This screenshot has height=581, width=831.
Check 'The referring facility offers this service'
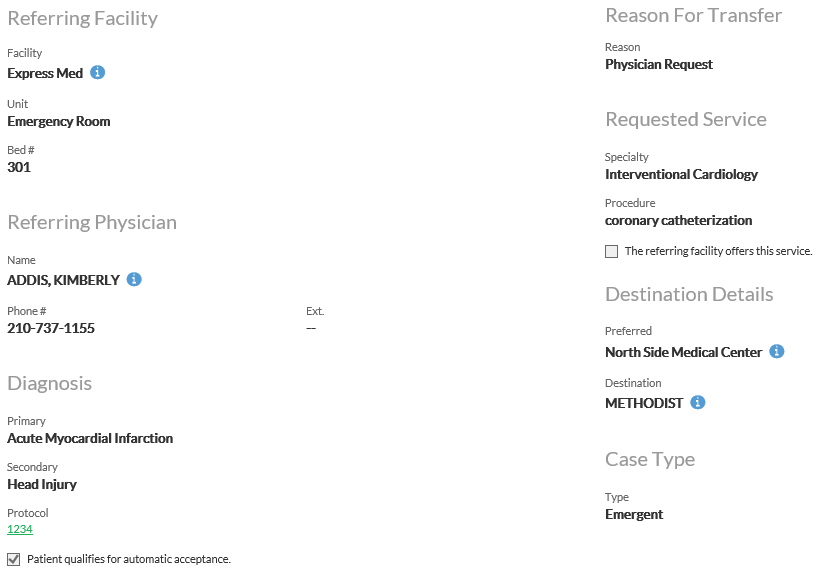pyautogui.click(x=612, y=252)
